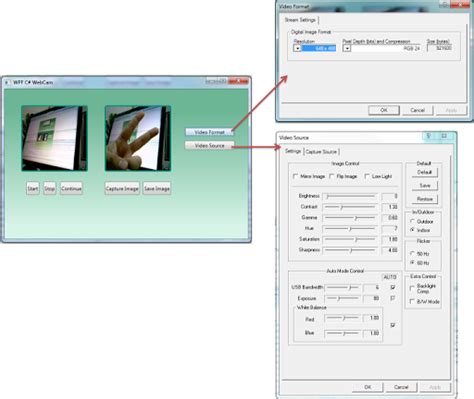Click the Default button in Video Source

coord(425,172)
